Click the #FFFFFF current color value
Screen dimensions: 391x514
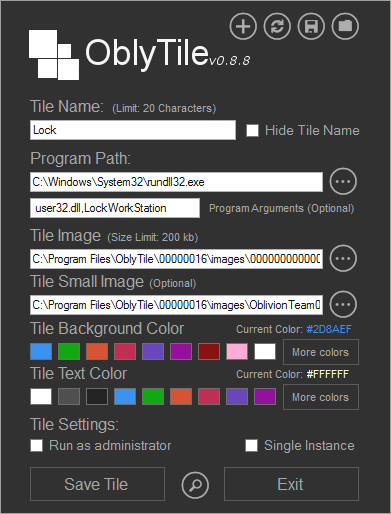pos(328,374)
